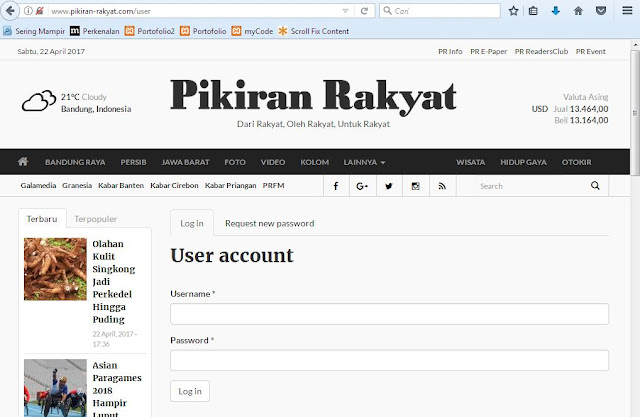
Task: Go back with the browser back arrow
Action: pos(10,11)
